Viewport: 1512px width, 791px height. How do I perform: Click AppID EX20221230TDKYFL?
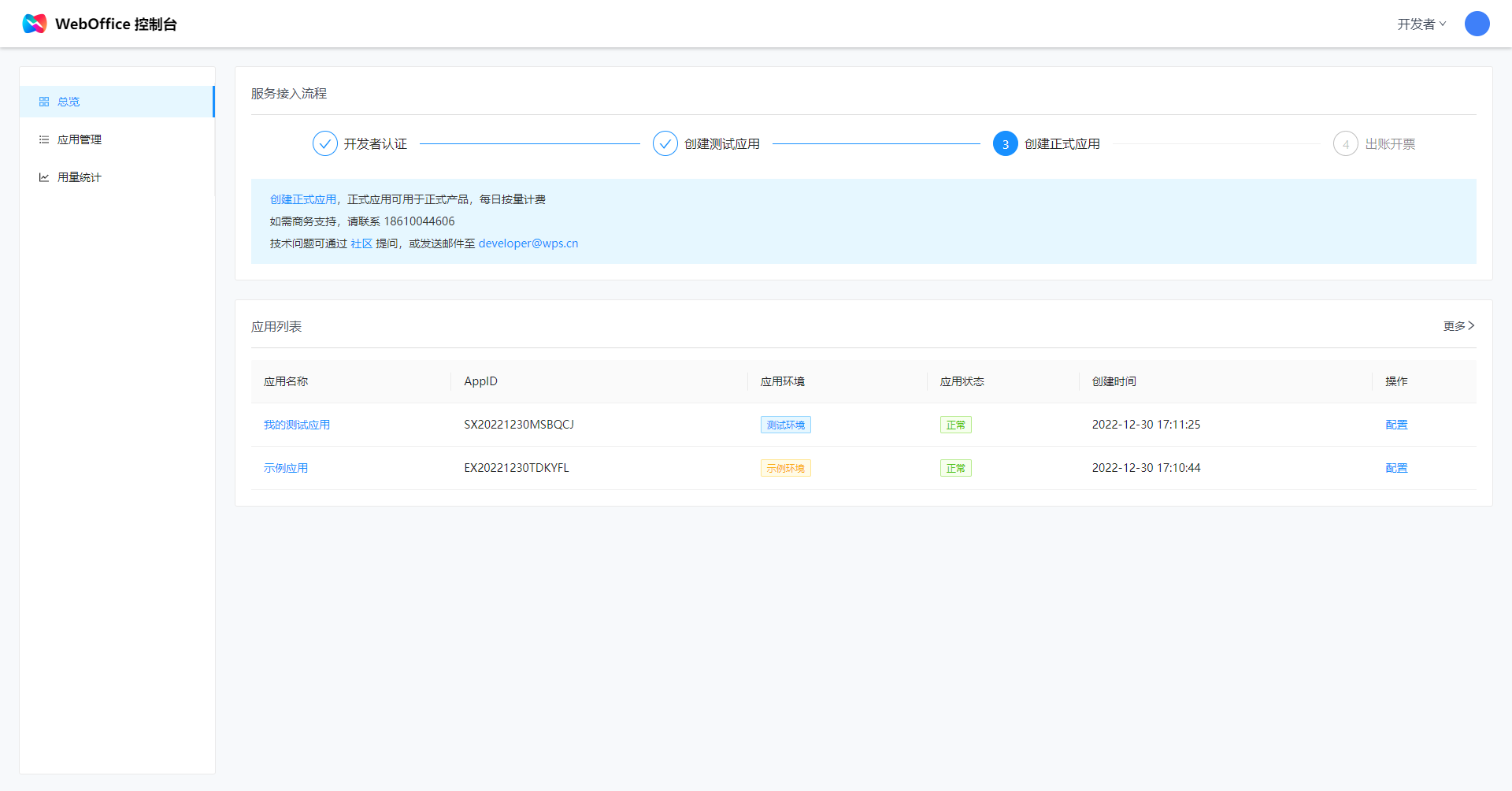pyautogui.click(x=517, y=468)
